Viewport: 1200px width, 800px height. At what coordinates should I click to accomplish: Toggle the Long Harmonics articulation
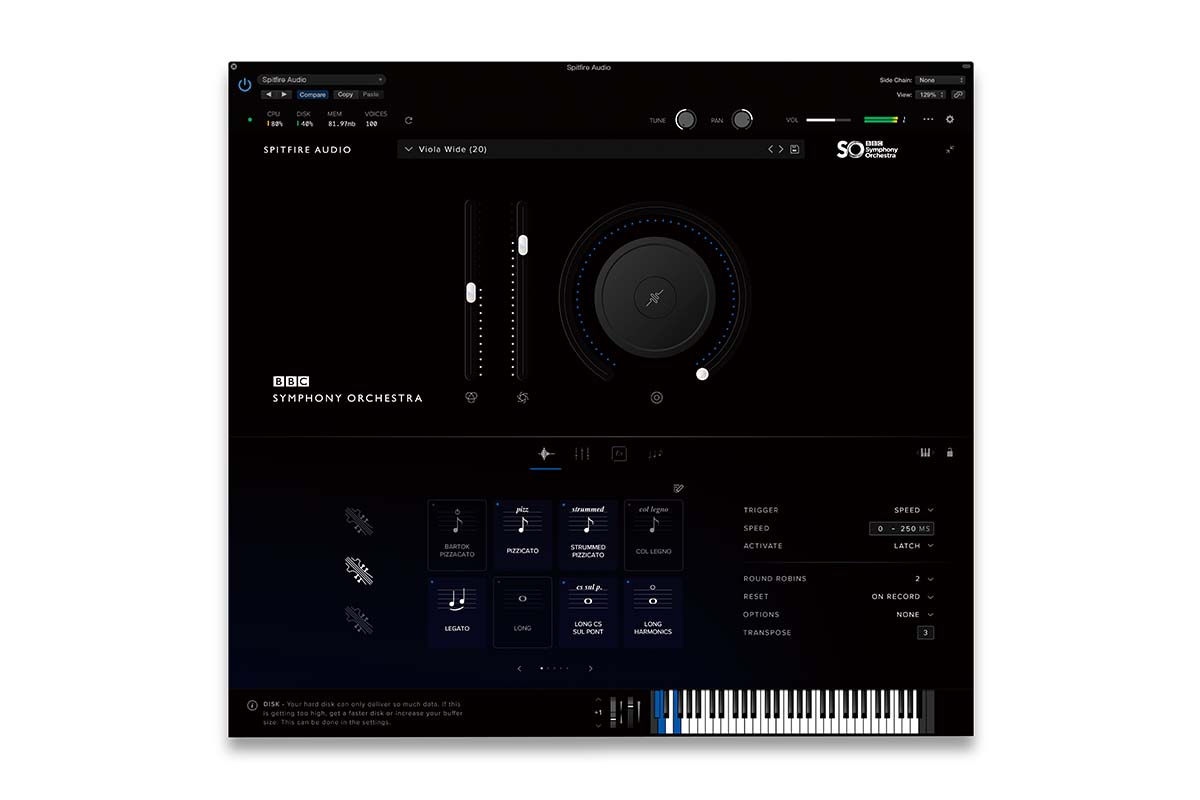653,612
